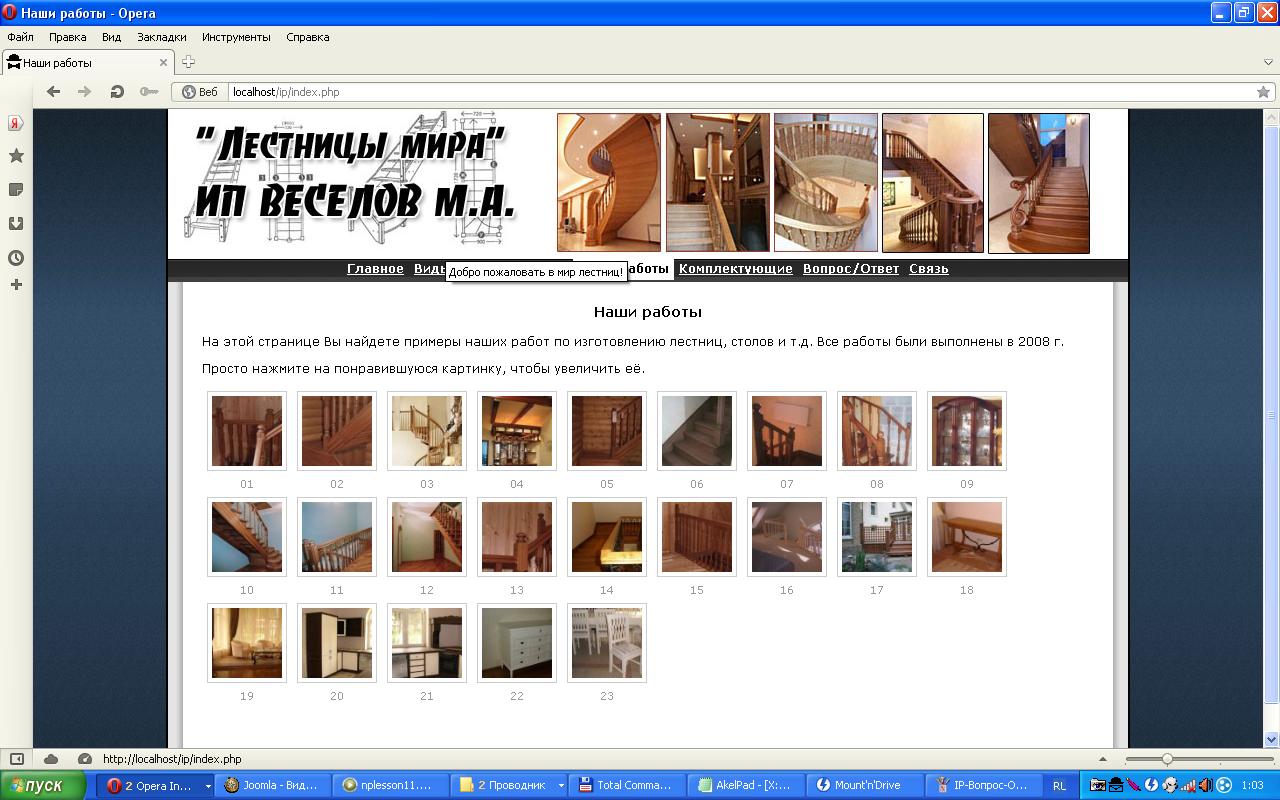Click the spiral staircase header photo

(x=609, y=183)
